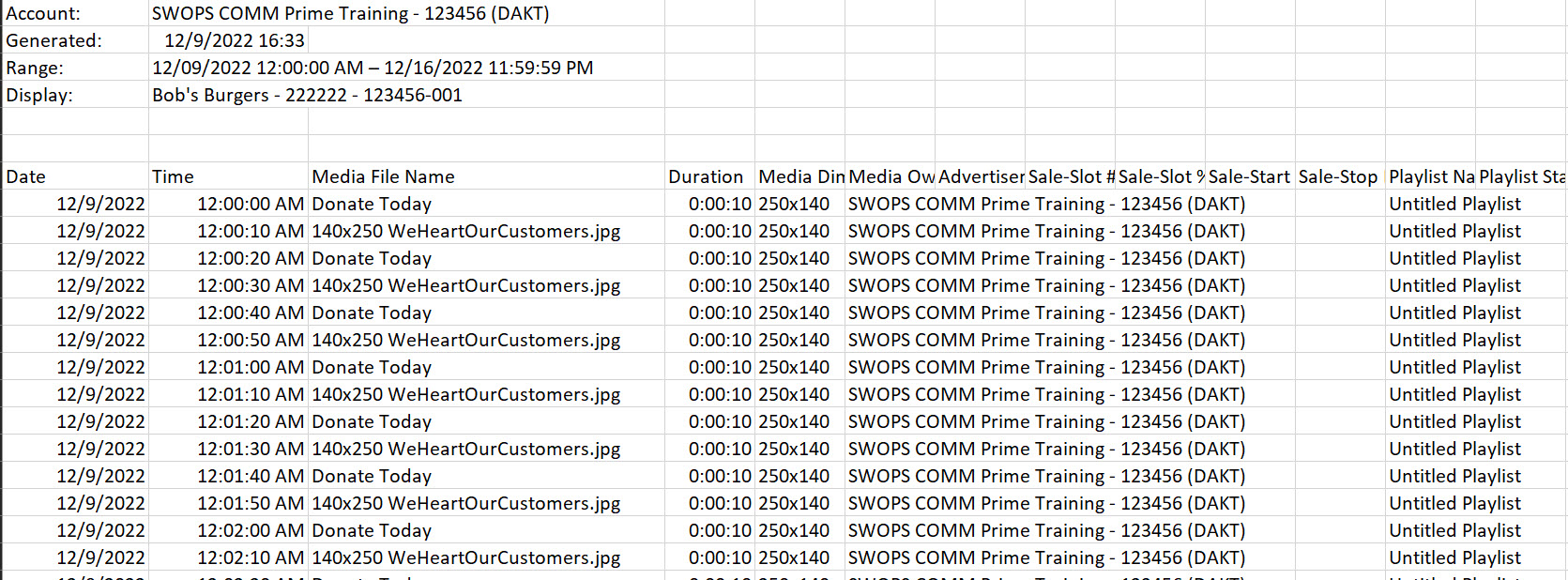1568x580 pixels.
Task: Select the Sale-Stop header cell
Action: (x=1338, y=177)
